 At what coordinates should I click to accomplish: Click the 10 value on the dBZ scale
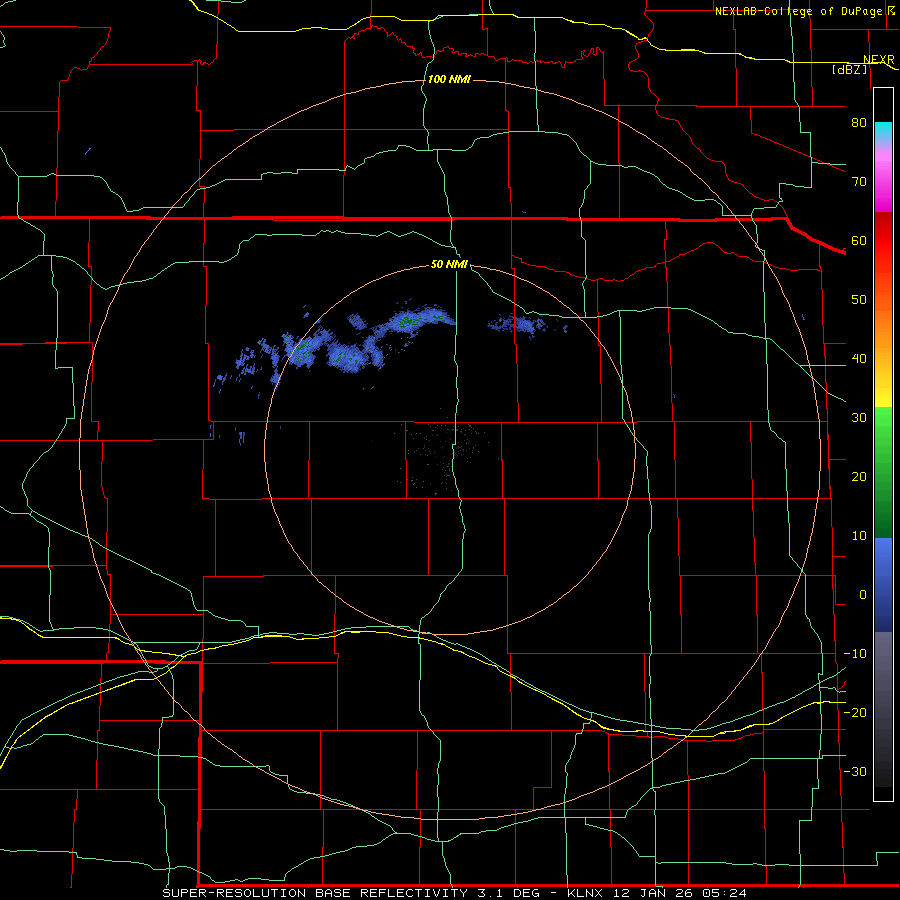point(859,536)
